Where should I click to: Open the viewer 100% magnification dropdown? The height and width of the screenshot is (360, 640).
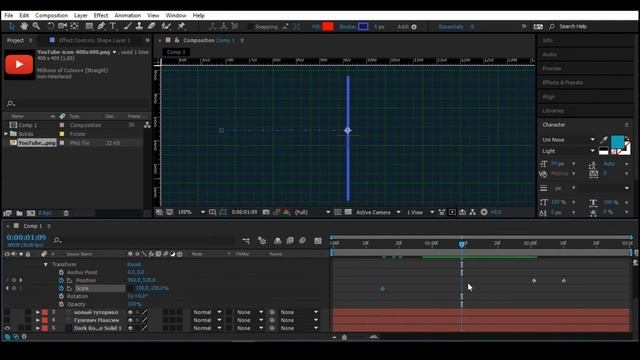coord(191,212)
